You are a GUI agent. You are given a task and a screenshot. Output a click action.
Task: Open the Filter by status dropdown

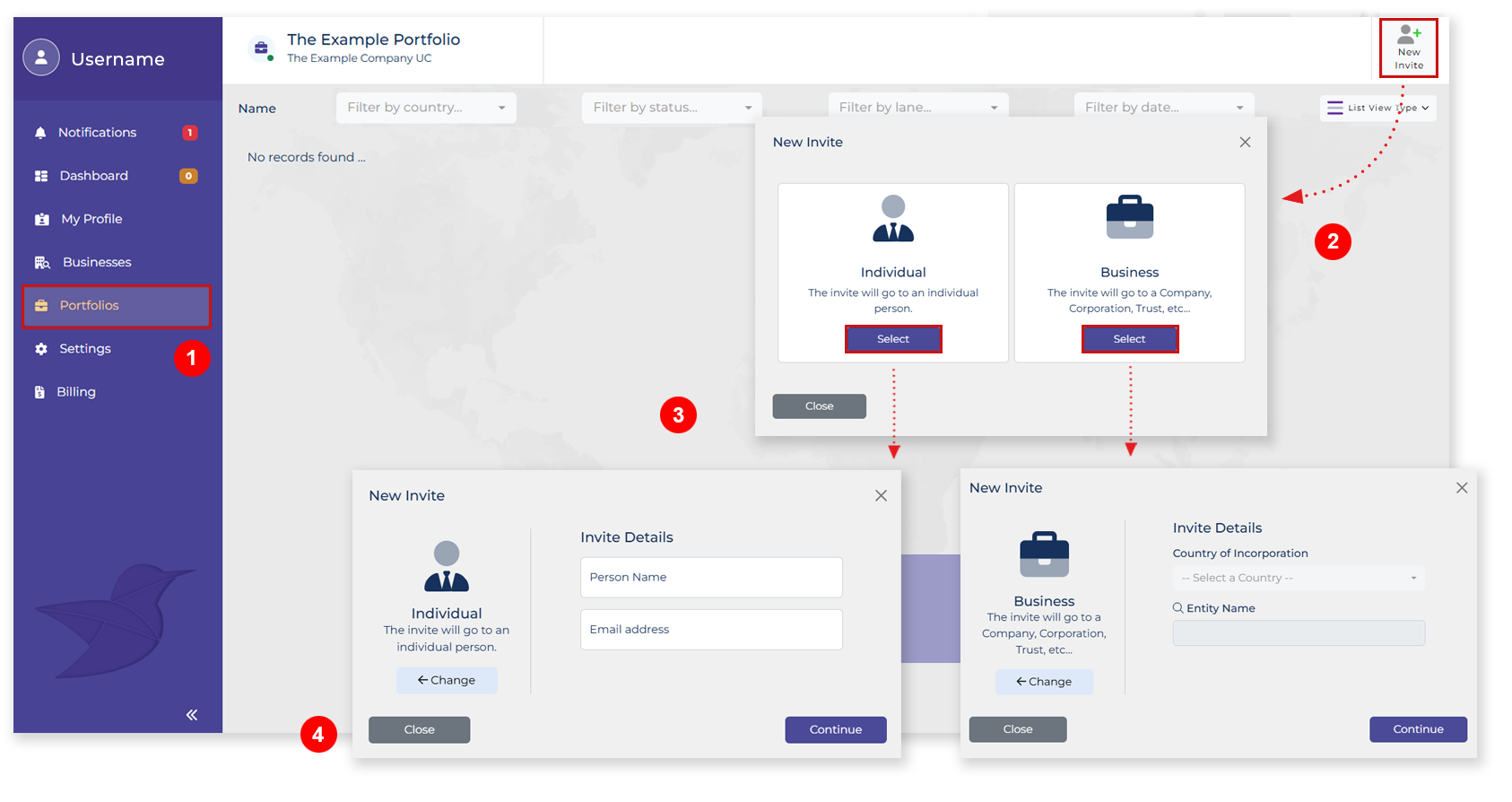[672, 108]
